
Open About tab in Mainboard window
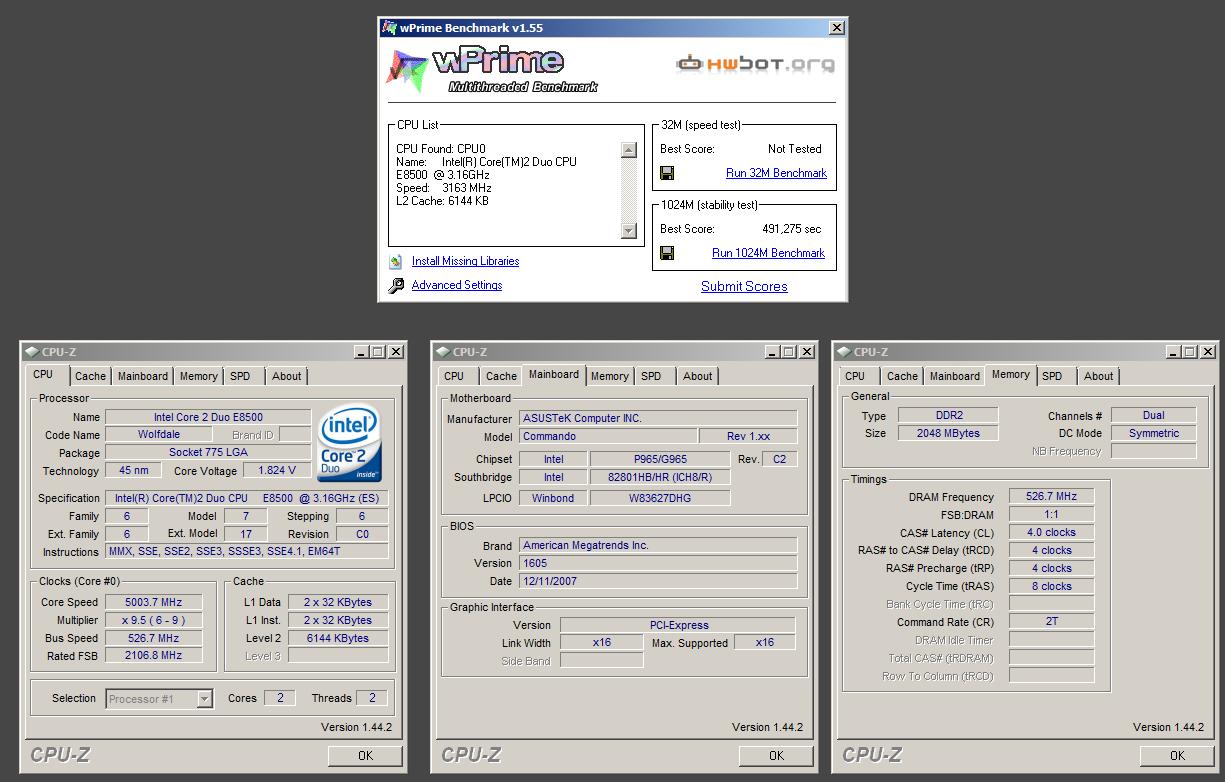697,376
